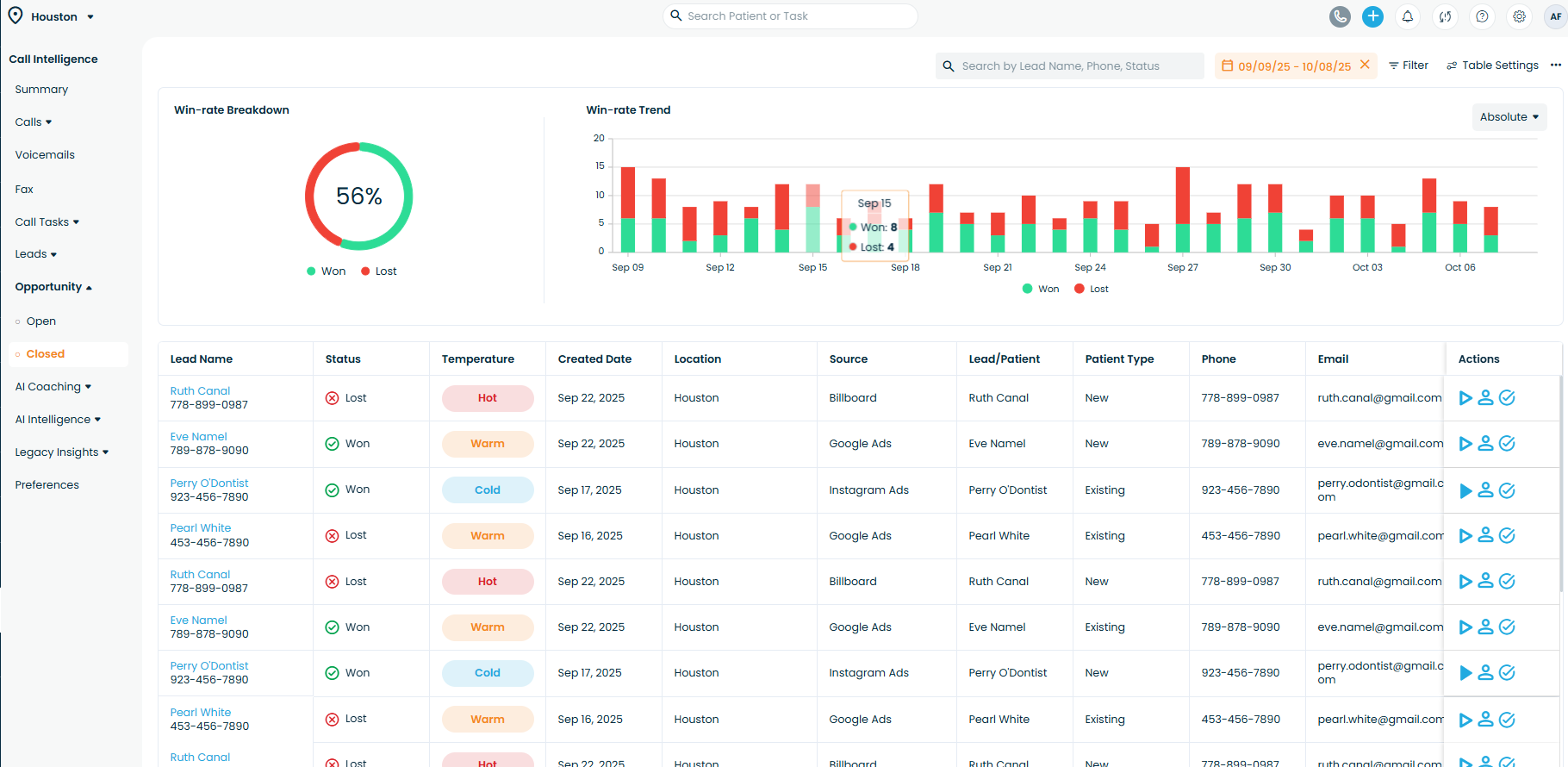Viewport: 1568px width, 767px height.
Task: Click the blue plus add button
Action: pyautogui.click(x=1372, y=16)
